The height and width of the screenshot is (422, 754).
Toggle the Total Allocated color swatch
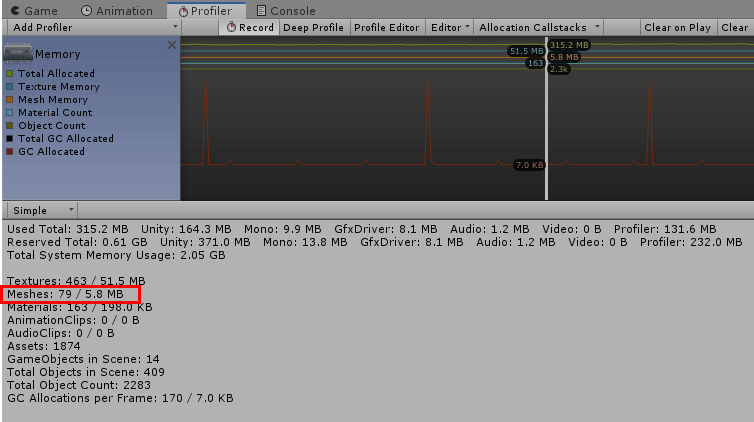point(10,74)
